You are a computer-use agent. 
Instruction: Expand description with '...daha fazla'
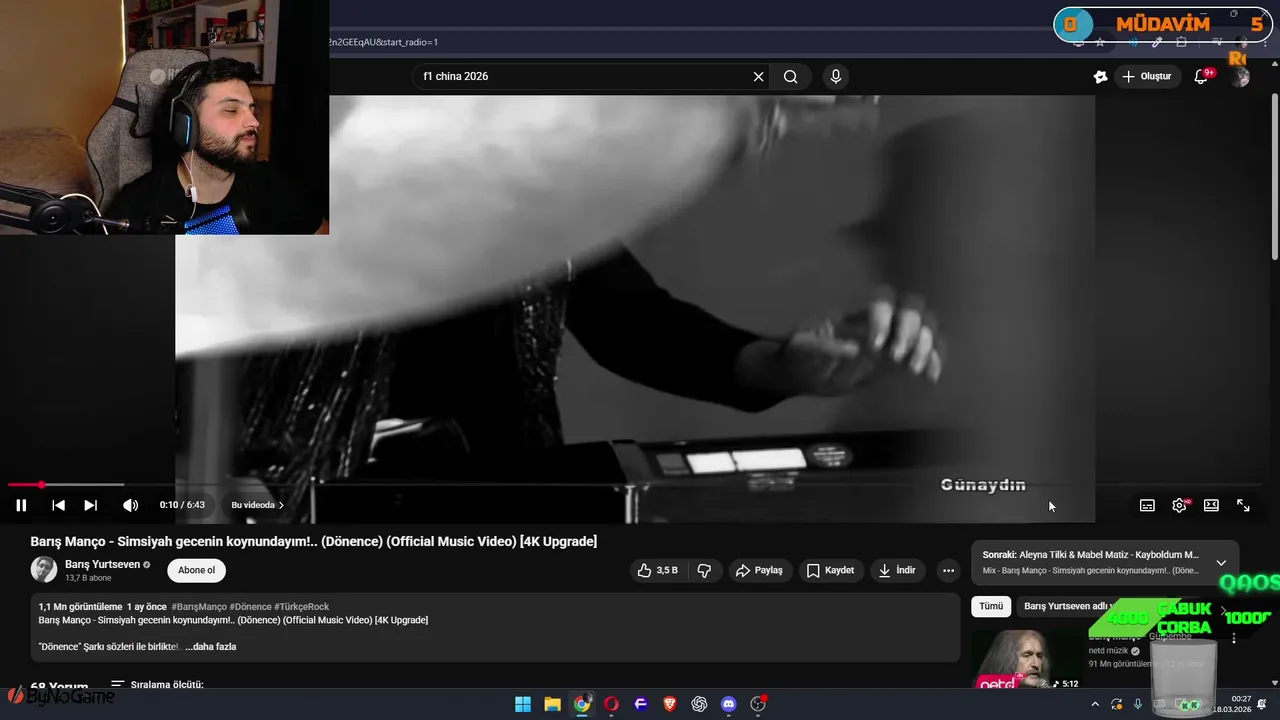click(x=211, y=647)
